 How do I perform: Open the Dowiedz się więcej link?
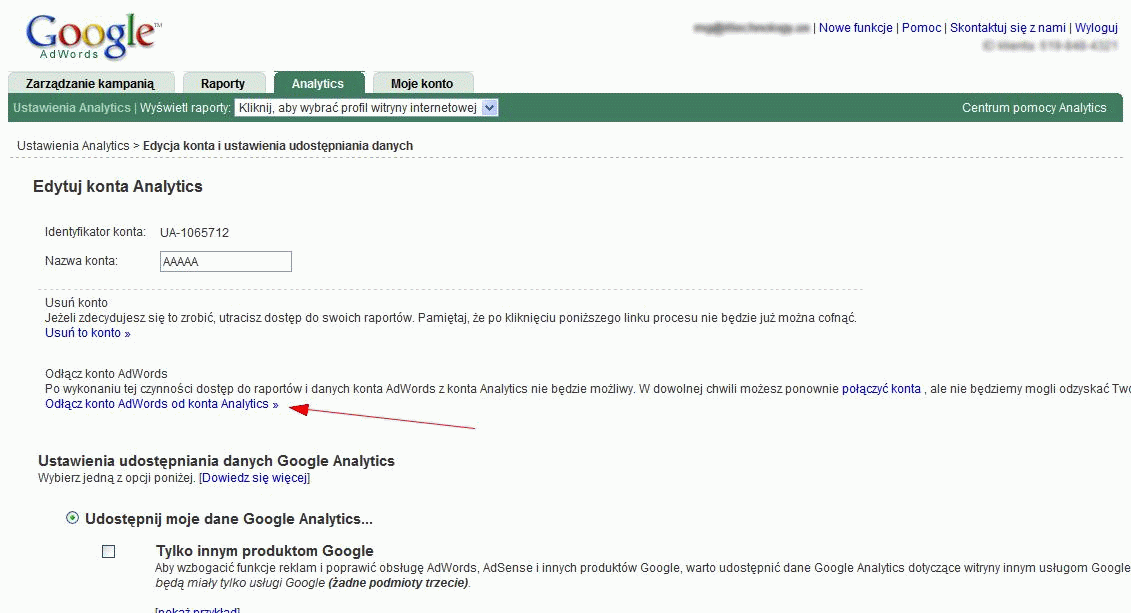pyautogui.click(x=255, y=477)
